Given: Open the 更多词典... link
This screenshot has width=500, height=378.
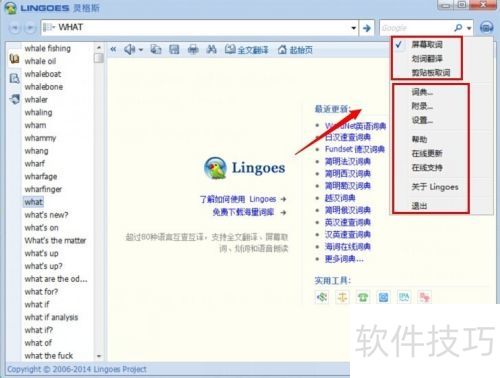Looking at the screenshot, I should [x=344, y=259].
